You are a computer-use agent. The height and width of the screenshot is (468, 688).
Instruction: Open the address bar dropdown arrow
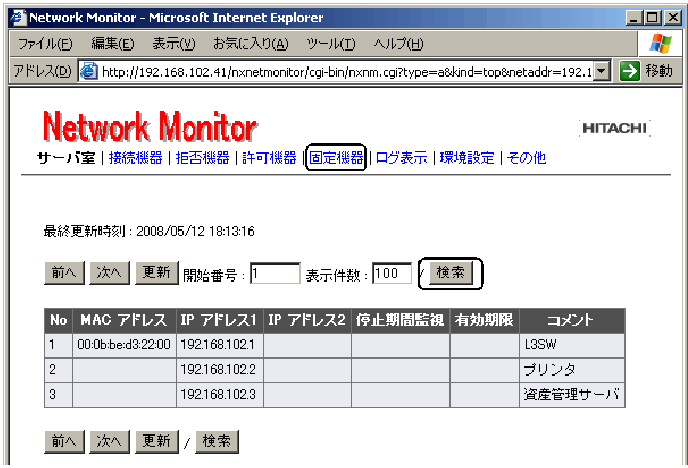point(602,71)
